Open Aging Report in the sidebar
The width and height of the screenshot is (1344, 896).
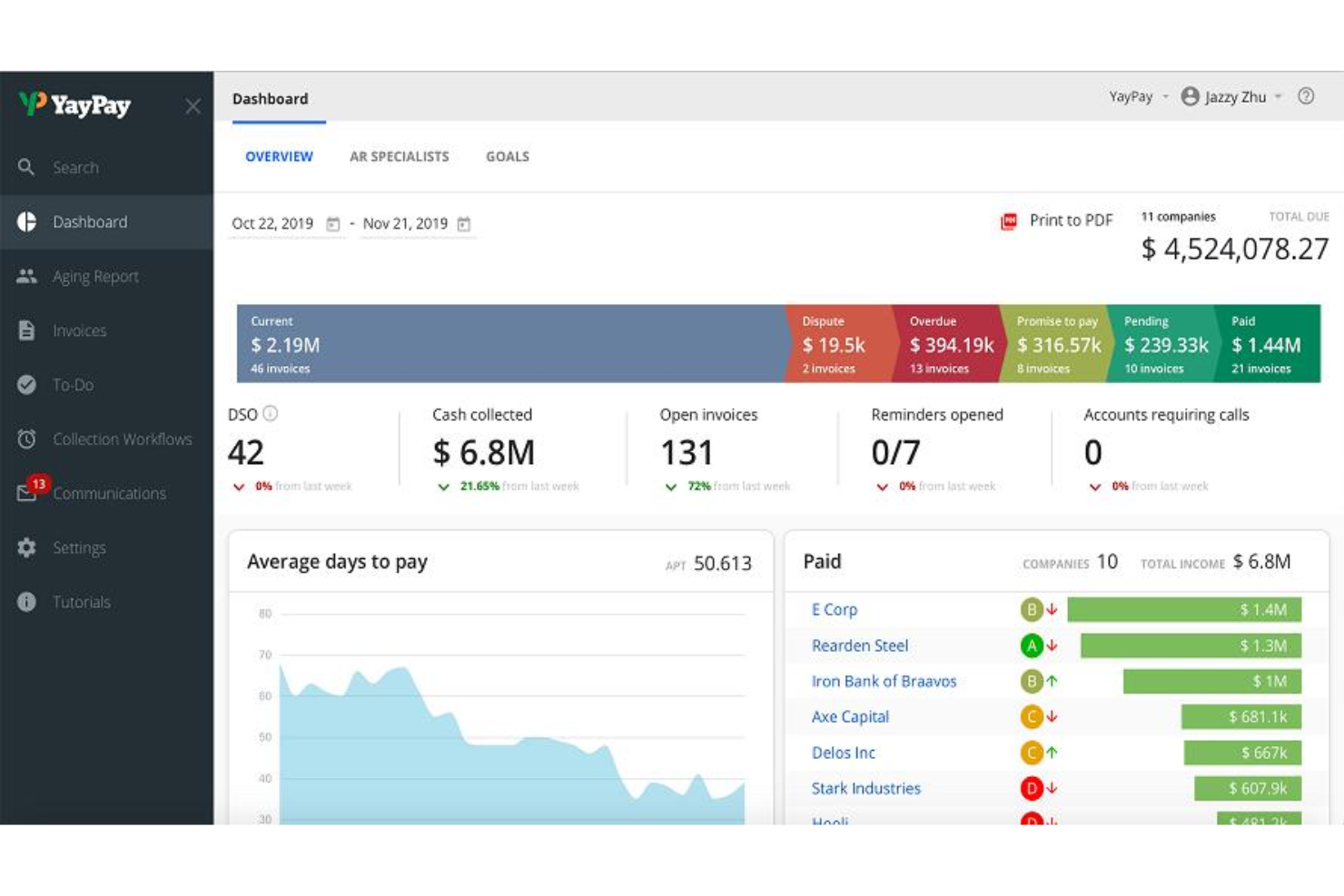[x=107, y=276]
